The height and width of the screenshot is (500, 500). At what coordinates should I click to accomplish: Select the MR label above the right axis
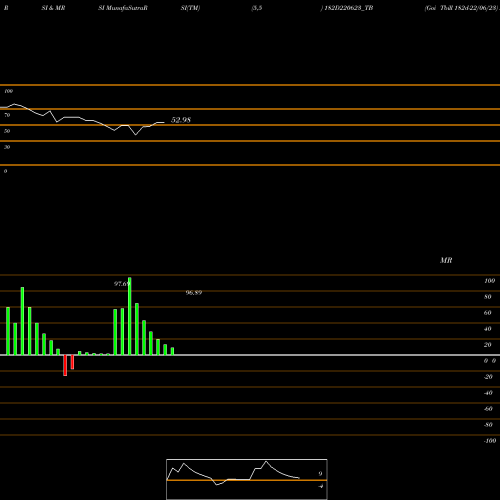tap(446, 260)
